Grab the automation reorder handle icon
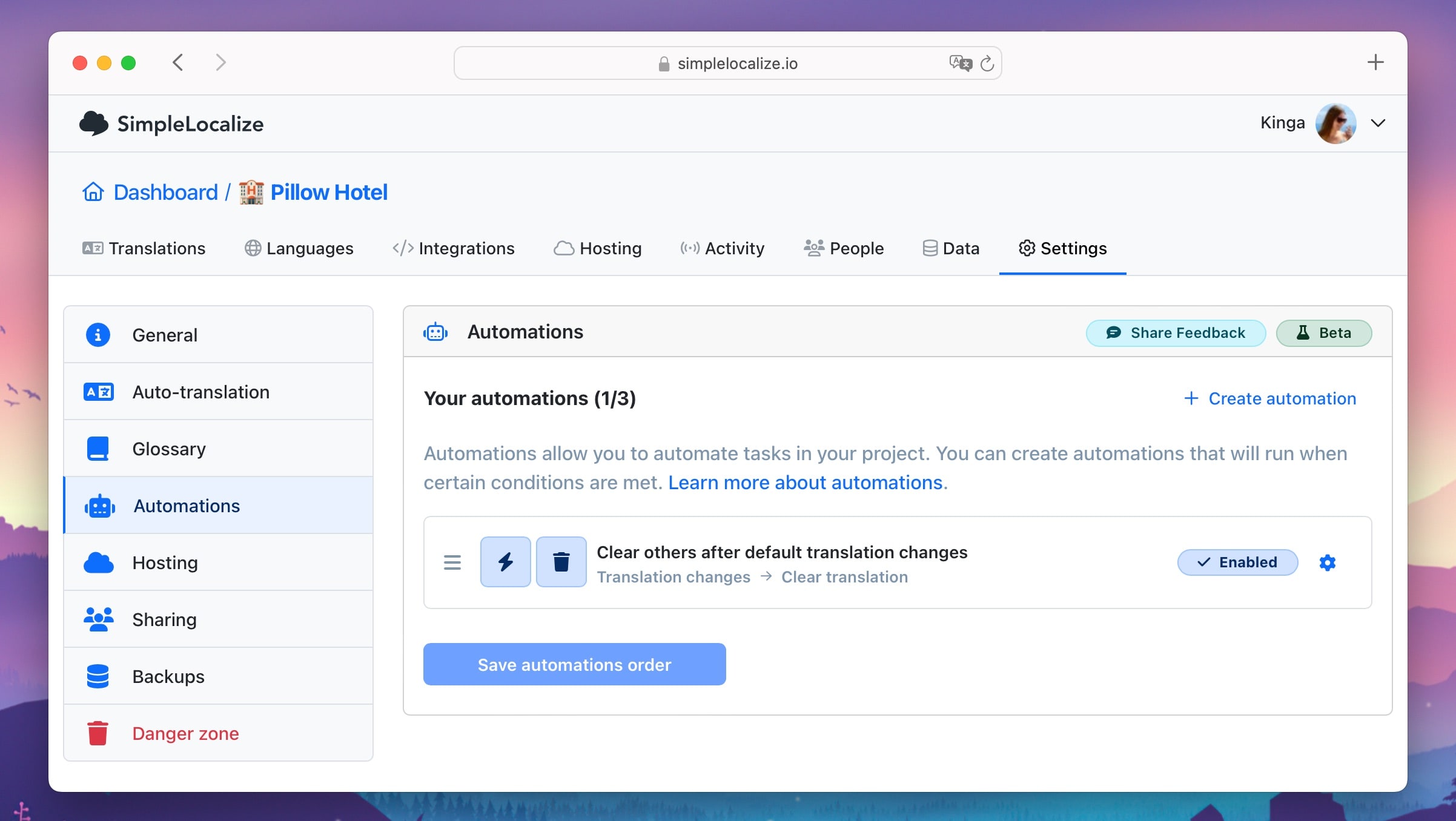Viewport: 1456px width, 821px height. click(x=452, y=562)
